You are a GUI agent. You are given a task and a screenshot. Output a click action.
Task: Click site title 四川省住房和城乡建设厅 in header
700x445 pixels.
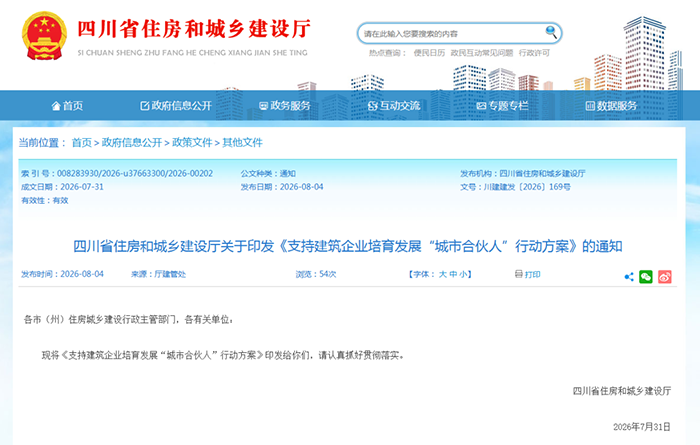pos(194,29)
